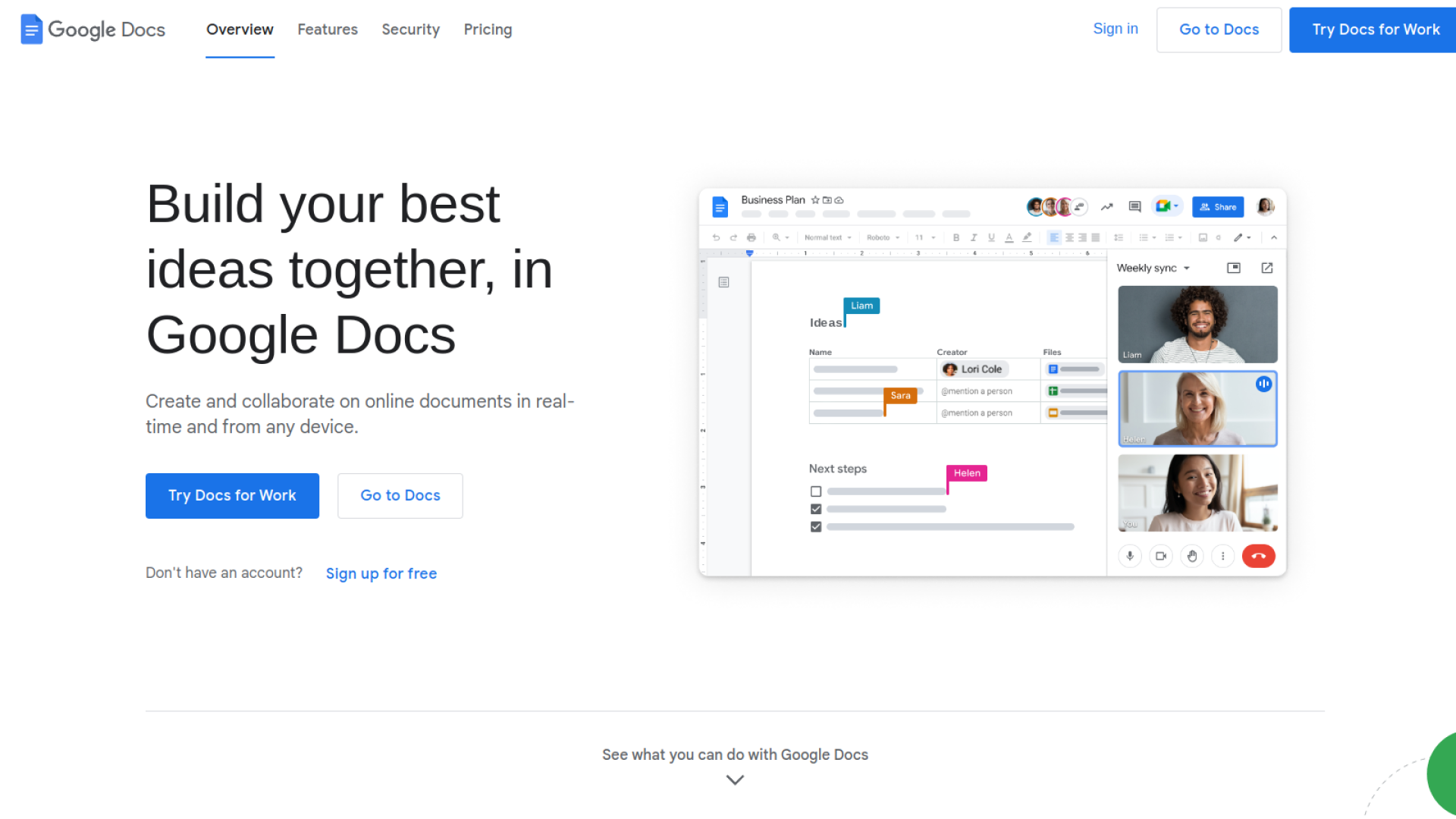Uncheck the second Next steps checkbox
Image resolution: width=1456 pixels, height=819 pixels.
(816, 509)
